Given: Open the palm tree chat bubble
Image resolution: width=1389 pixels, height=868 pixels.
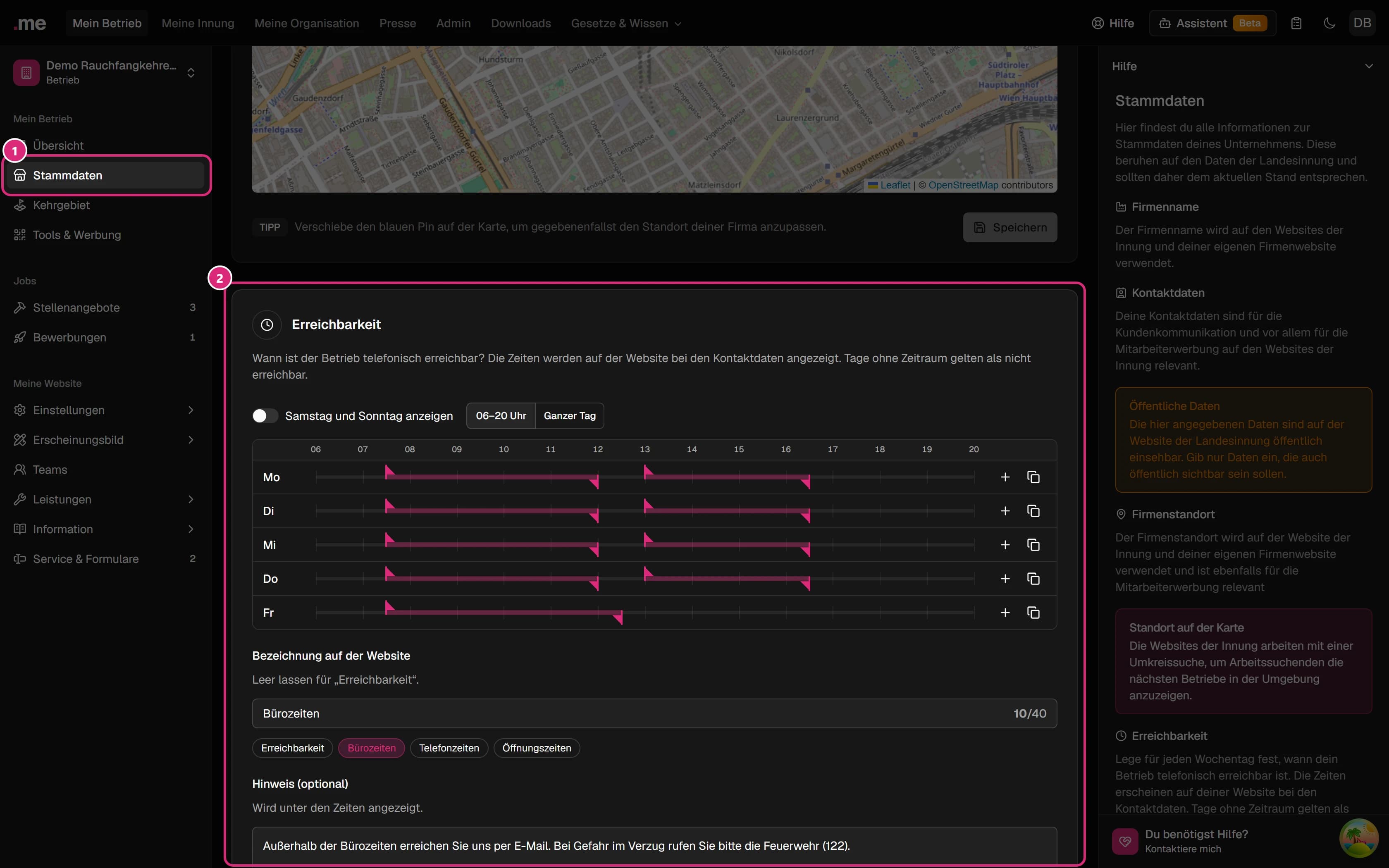Looking at the screenshot, I should [1358, 838].
